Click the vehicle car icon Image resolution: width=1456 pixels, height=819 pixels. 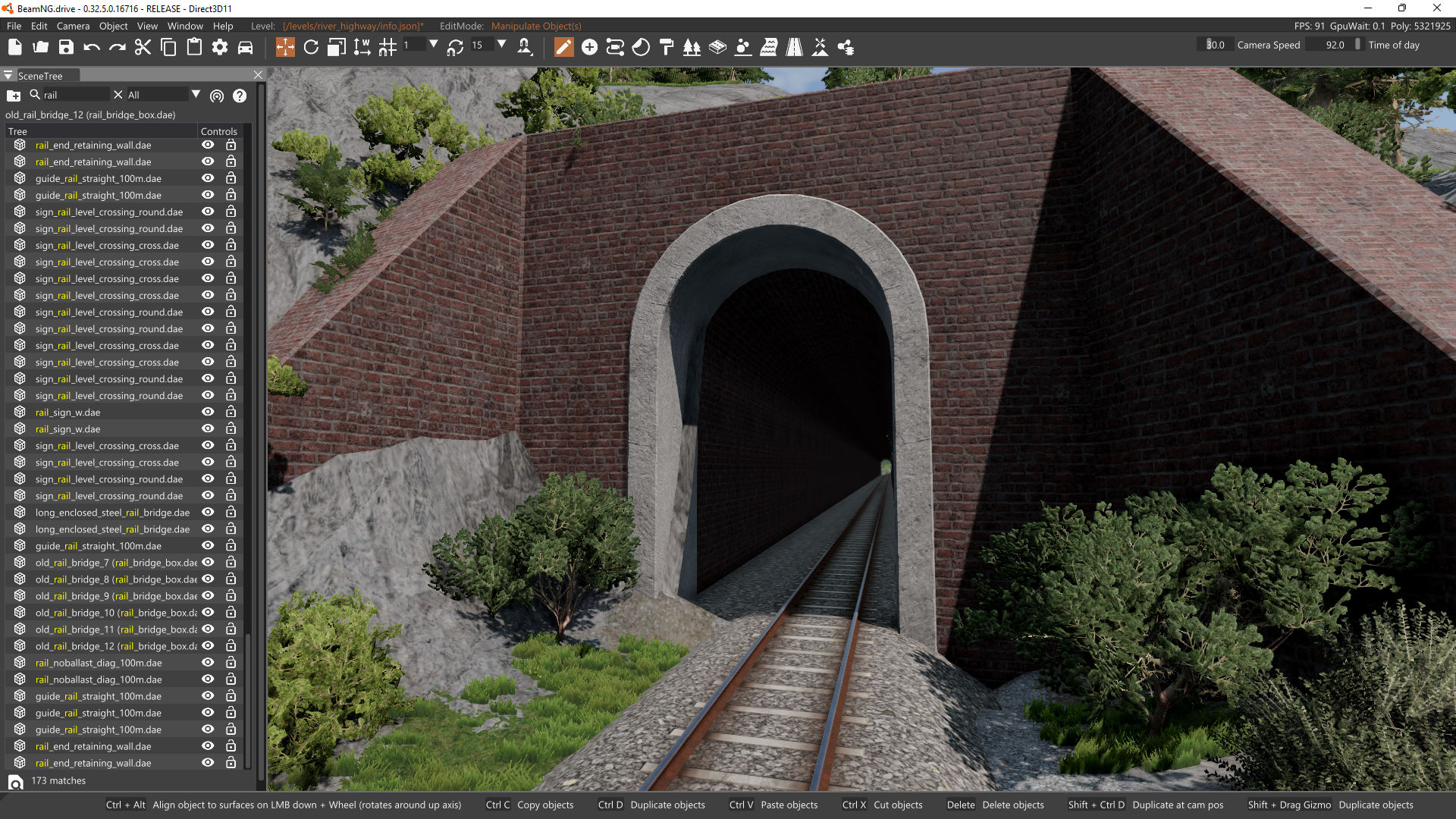point(245,47)
